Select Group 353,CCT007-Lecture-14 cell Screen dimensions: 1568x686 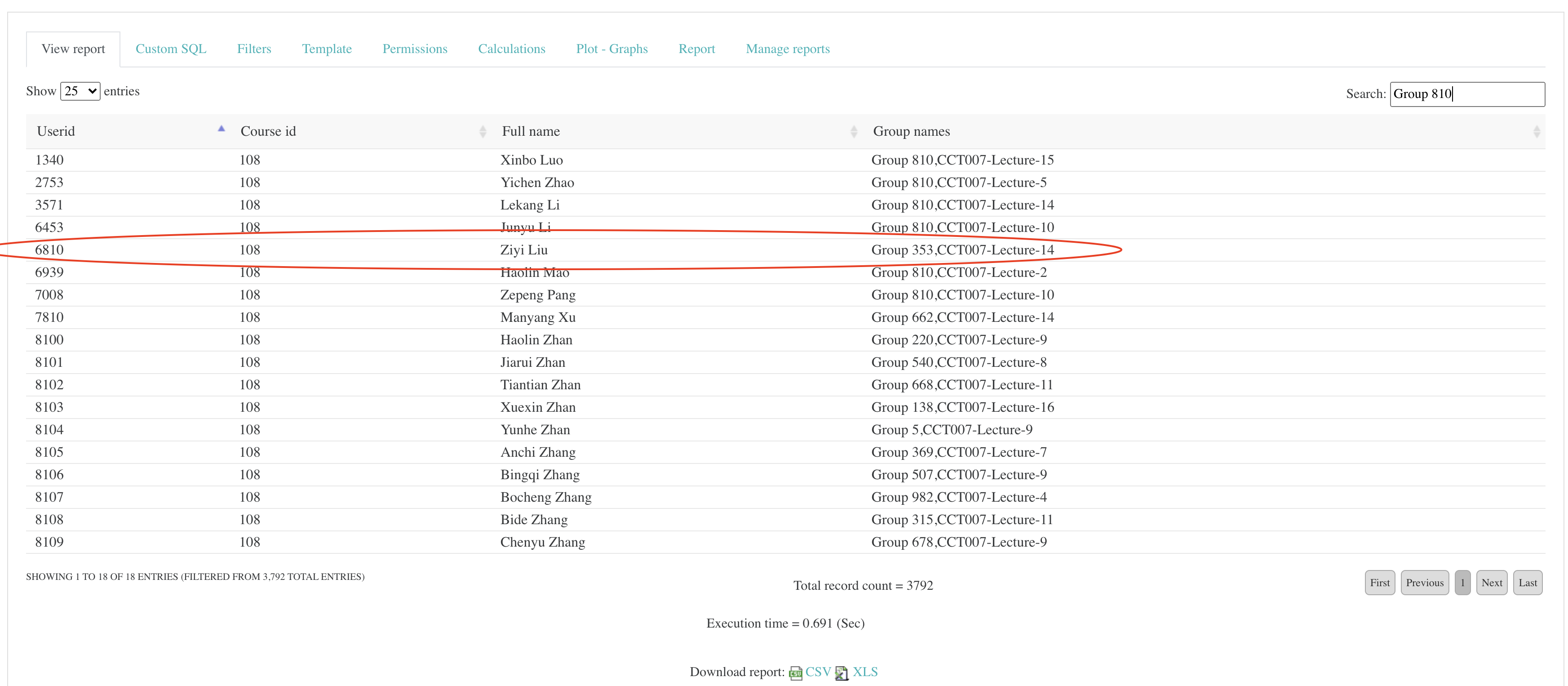click(962, 250)
